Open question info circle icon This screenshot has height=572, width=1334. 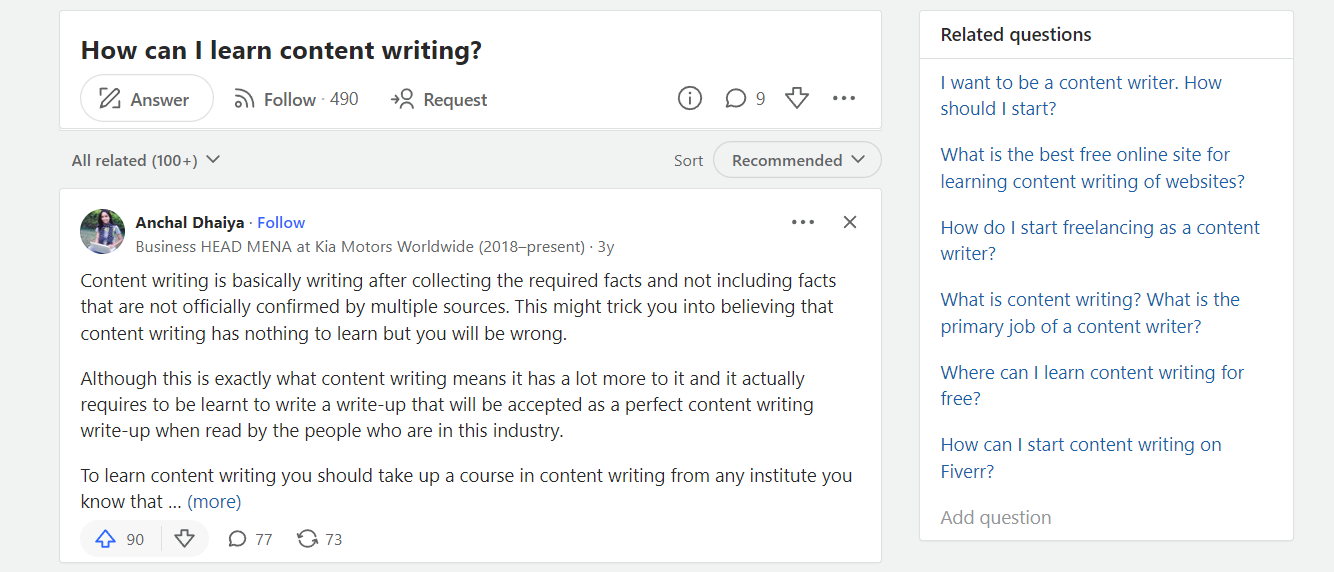690,98
